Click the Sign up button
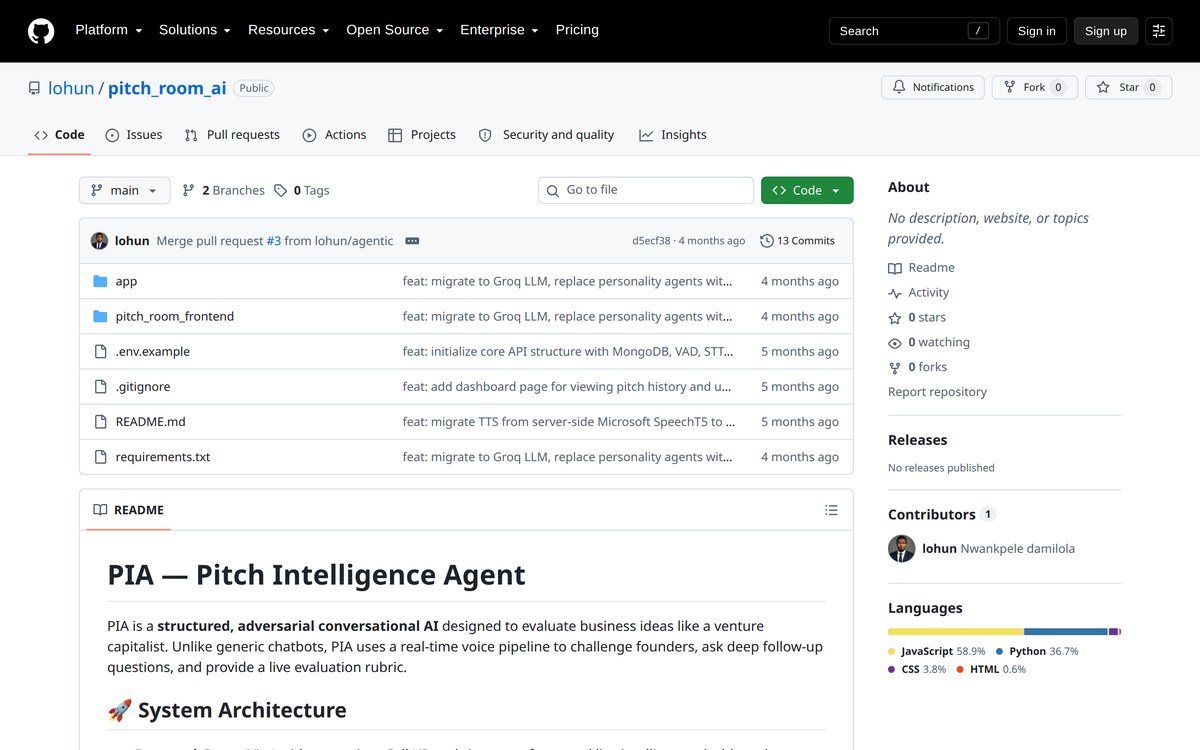This screenshot has width=1200, height=750. coord(1106,31)
